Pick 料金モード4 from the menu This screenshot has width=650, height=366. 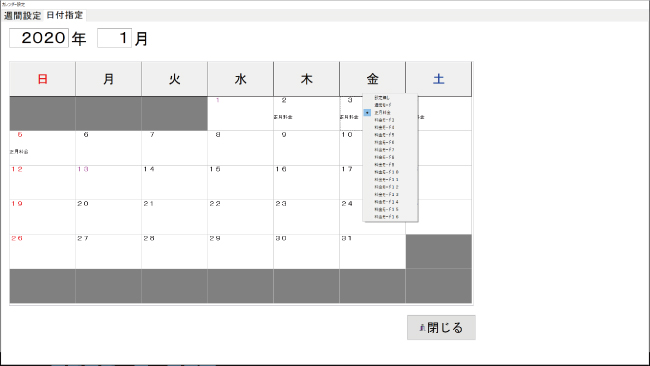[x=390, y=128]
